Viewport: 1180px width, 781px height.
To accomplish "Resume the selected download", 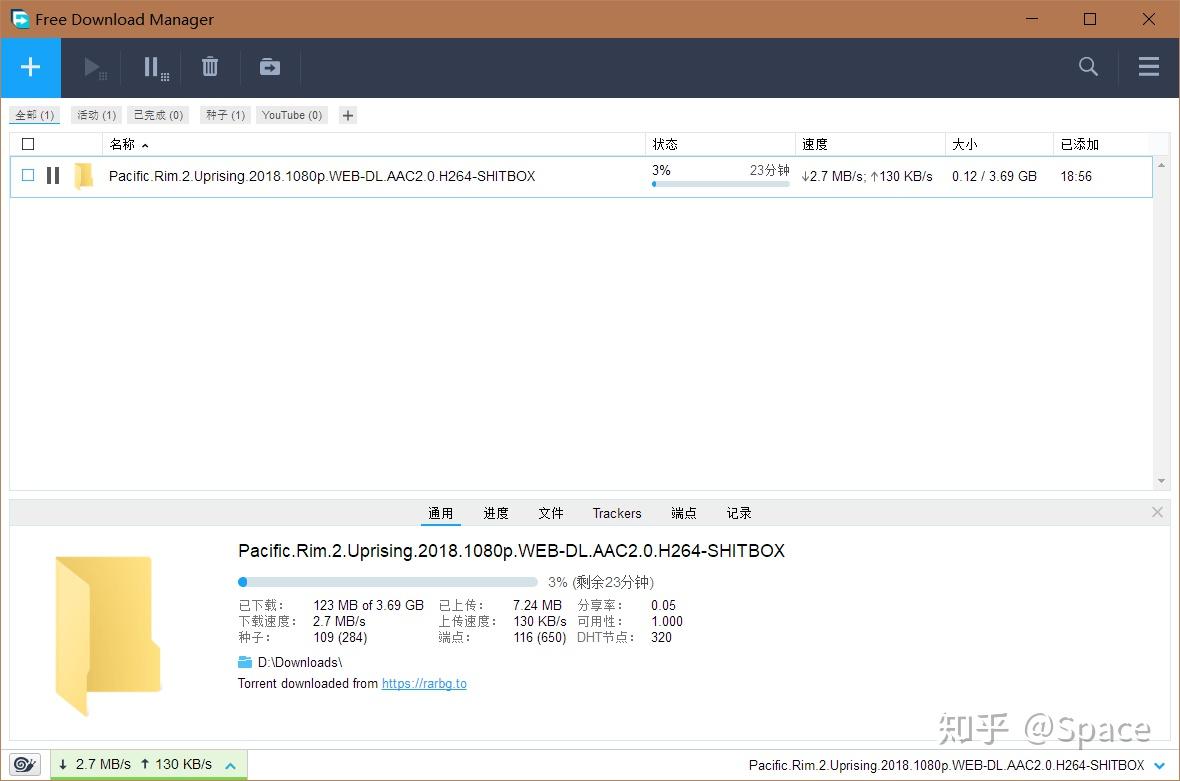I will tap(93, 67).
